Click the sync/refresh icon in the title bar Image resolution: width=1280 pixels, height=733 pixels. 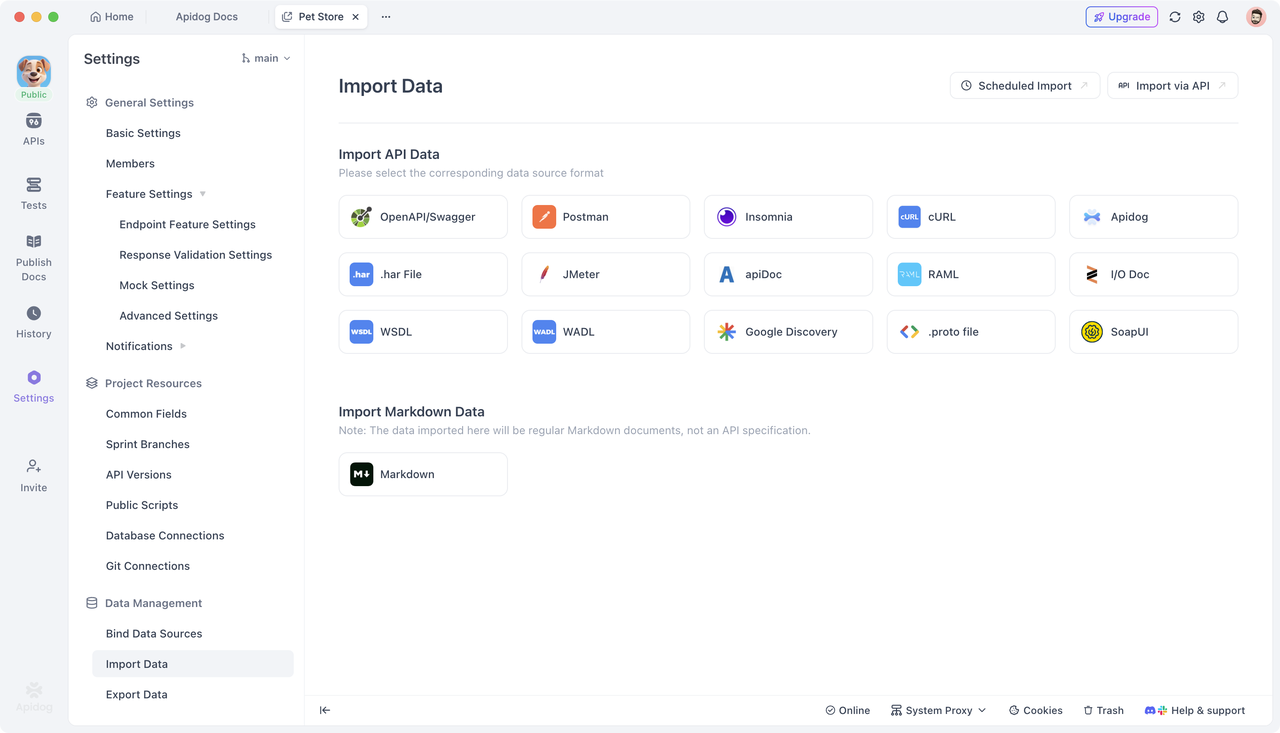tap(1175, 17)
